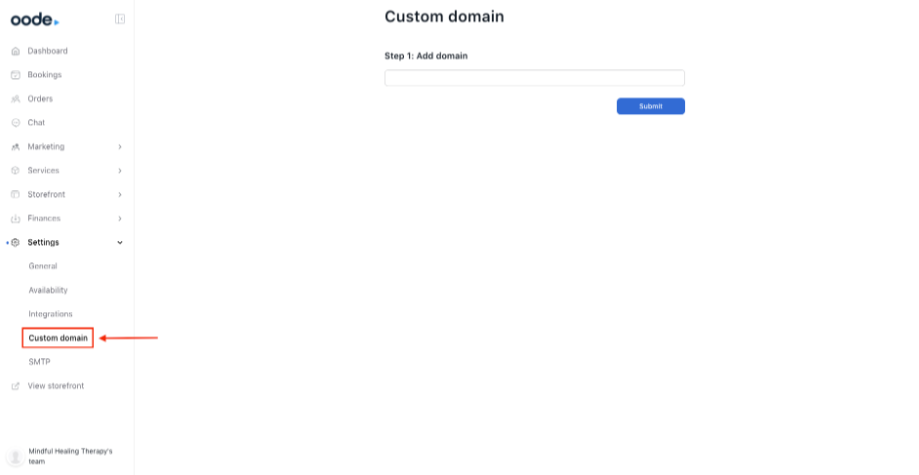Viewport: 919px width, 475px height.
Task: Click the Orders icon in the sidebar
Action: tap(15, 99)
